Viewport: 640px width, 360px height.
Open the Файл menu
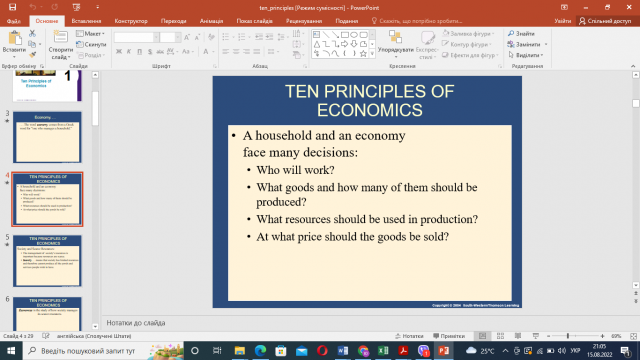click(x=14, y=21)
